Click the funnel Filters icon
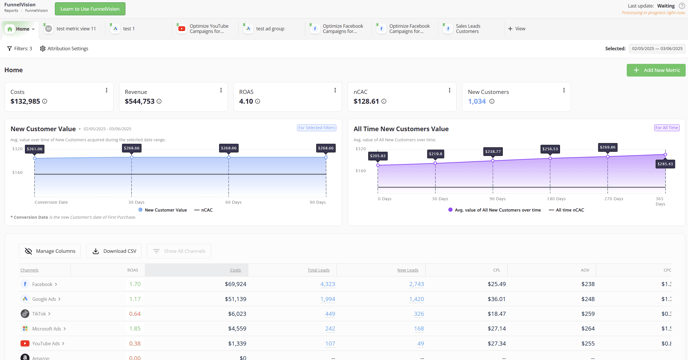This screenshot has width=688, height=360. [x=9, y=49]
